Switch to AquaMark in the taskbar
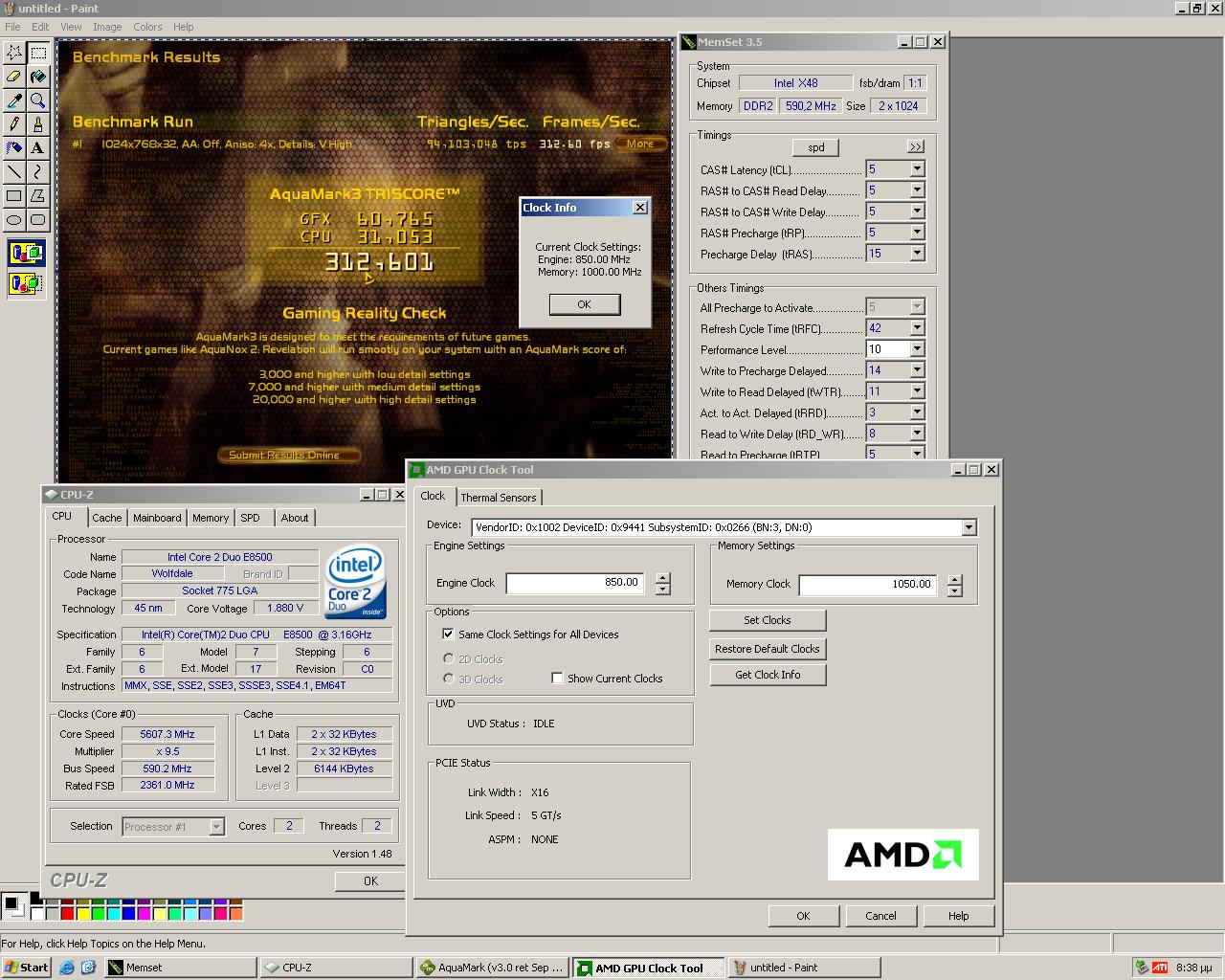The height and width of the screenshot is (980, 1225). tap(492, 968)
